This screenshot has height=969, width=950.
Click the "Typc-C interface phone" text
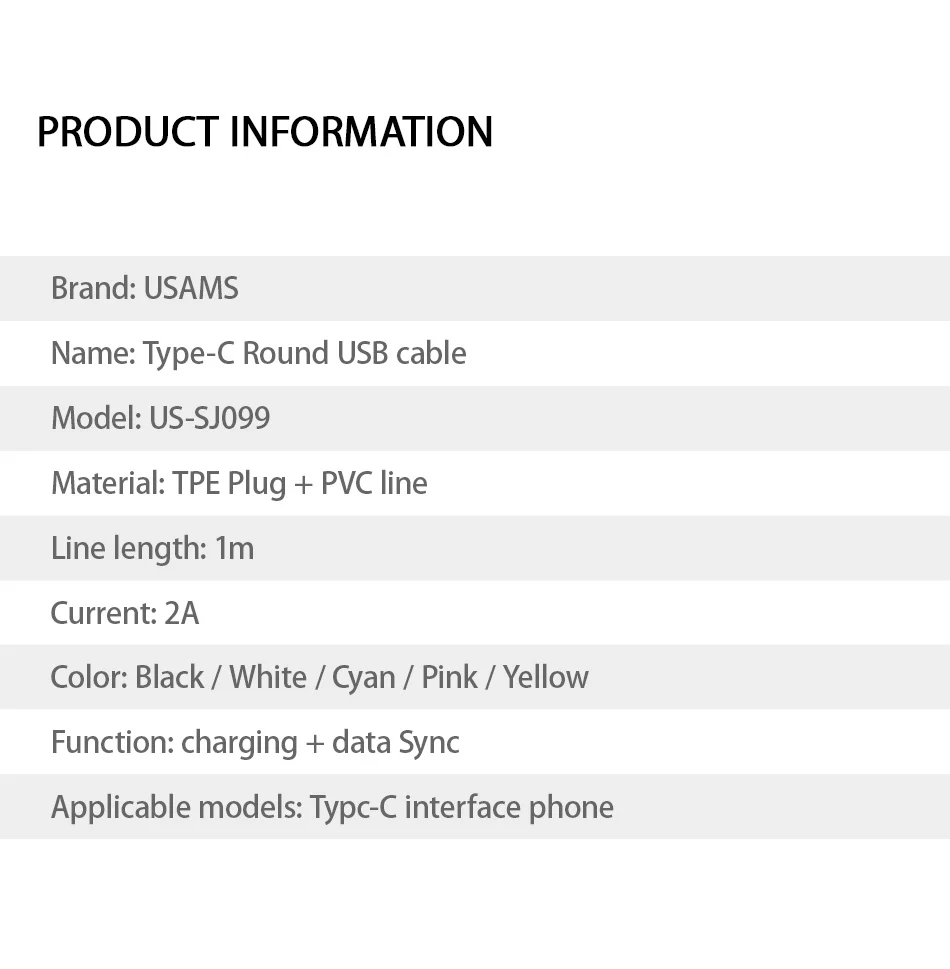(x=462, y=807)
